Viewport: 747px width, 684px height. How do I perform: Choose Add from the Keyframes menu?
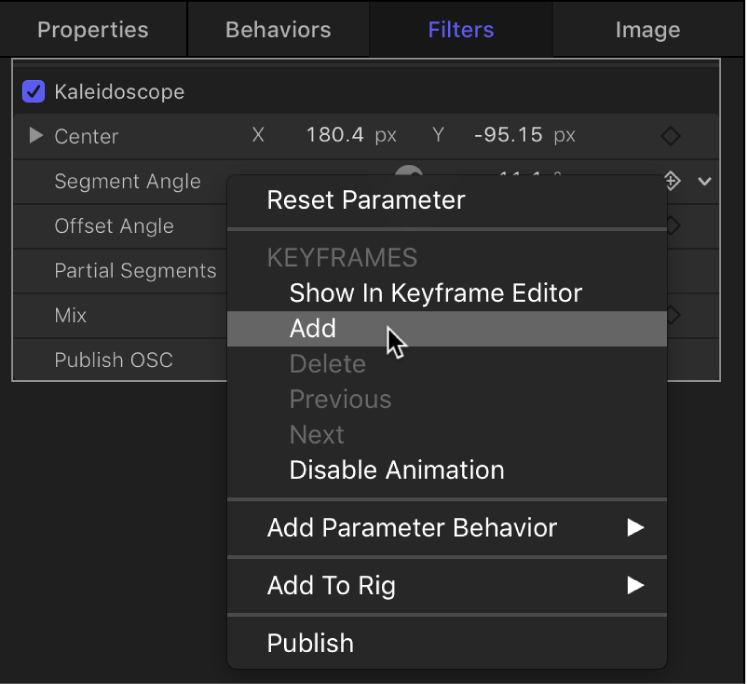[x=313, y=329]
